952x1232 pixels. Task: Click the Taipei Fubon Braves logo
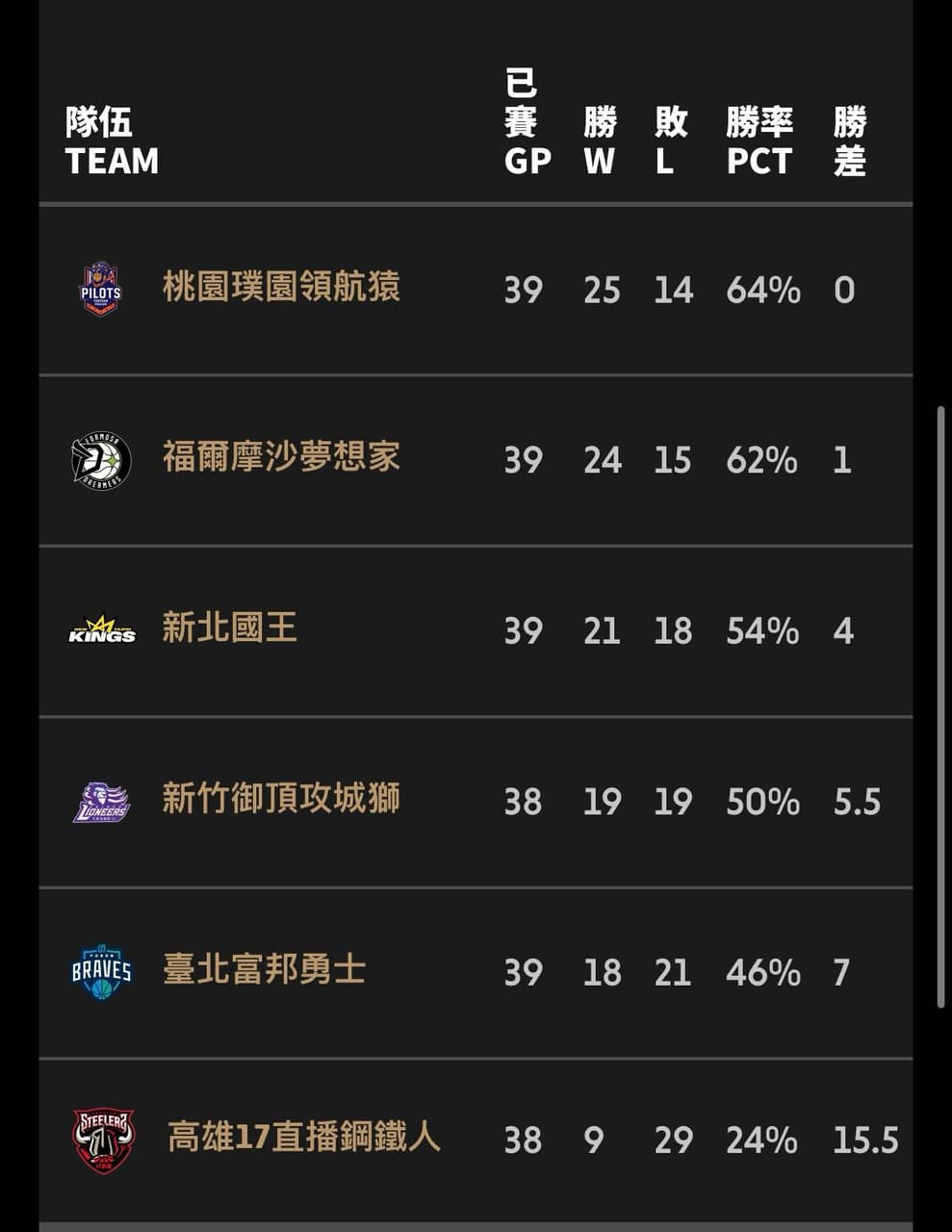[101, 971]
